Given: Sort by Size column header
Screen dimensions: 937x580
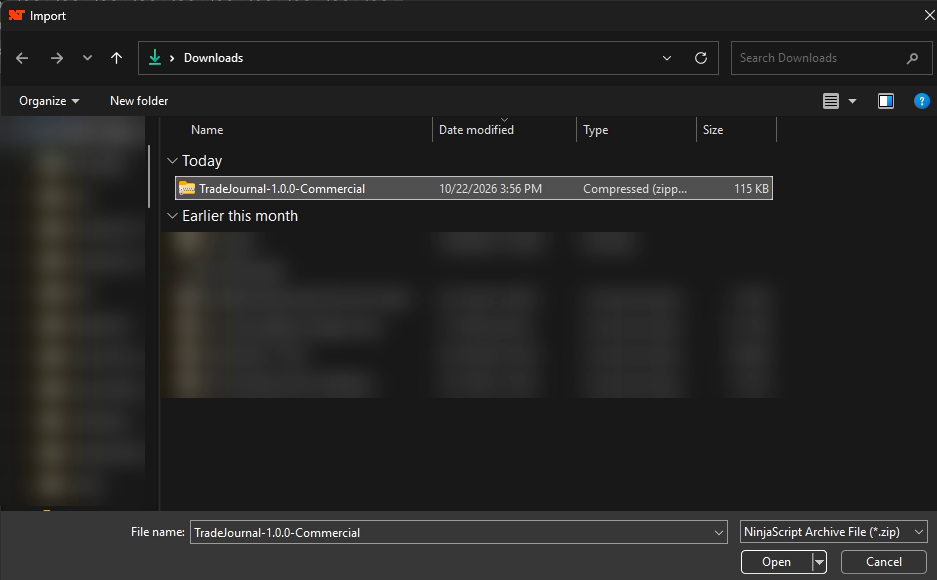Looking at the screenshot, I should (x=712, y=130).
